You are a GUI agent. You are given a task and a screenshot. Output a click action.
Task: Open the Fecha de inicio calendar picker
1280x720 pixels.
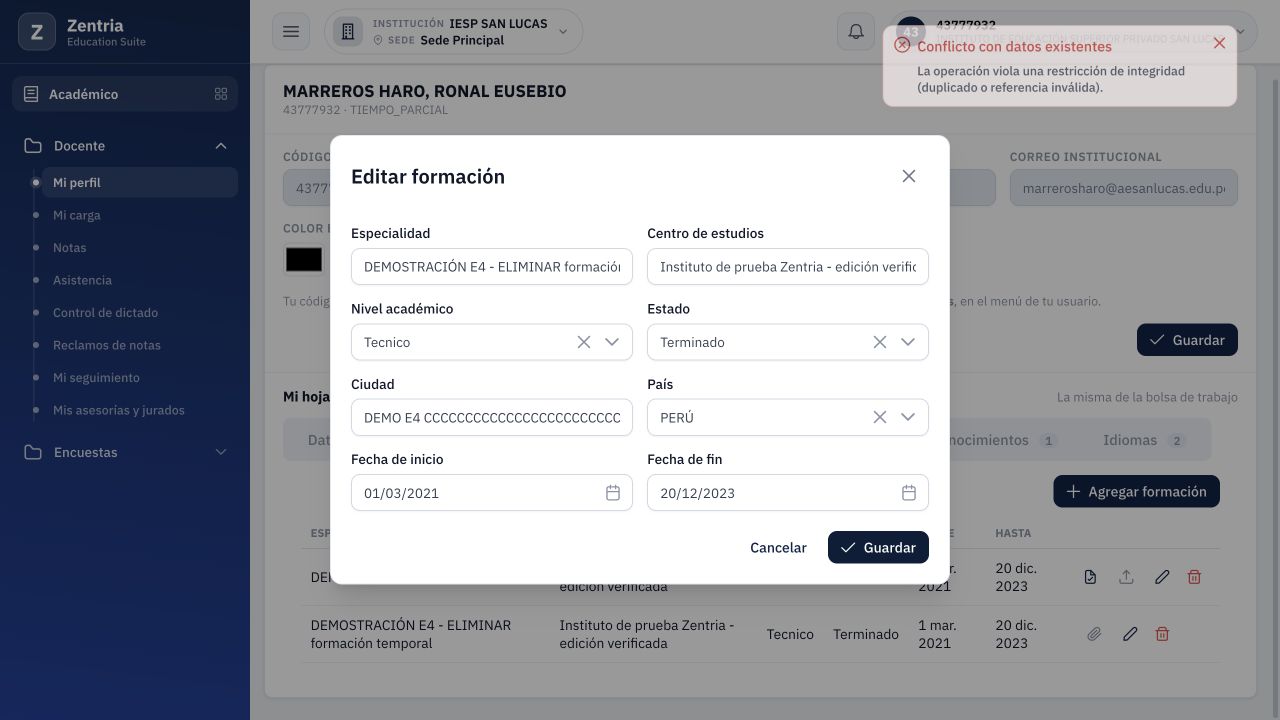[613, 493]
